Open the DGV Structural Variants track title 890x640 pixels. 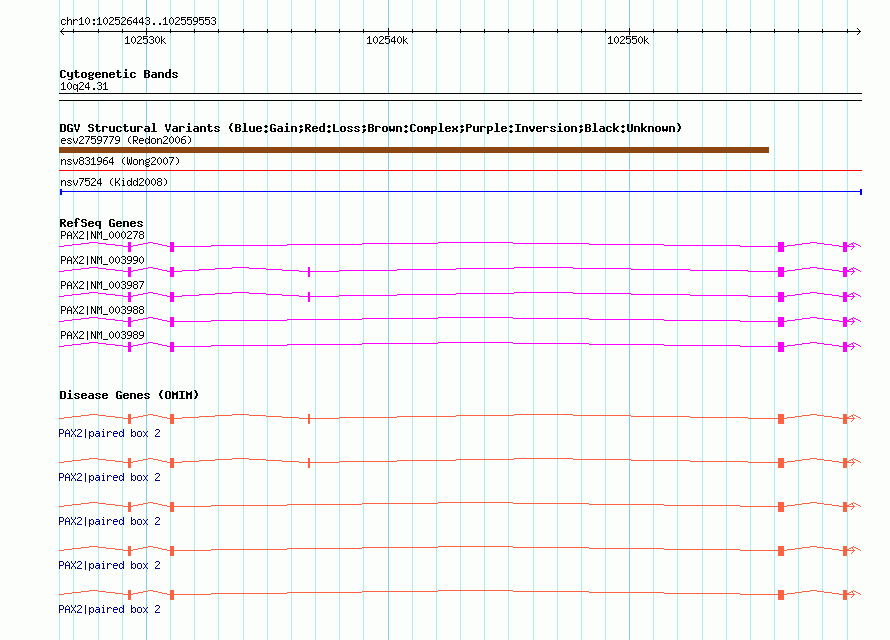point(371,128)
